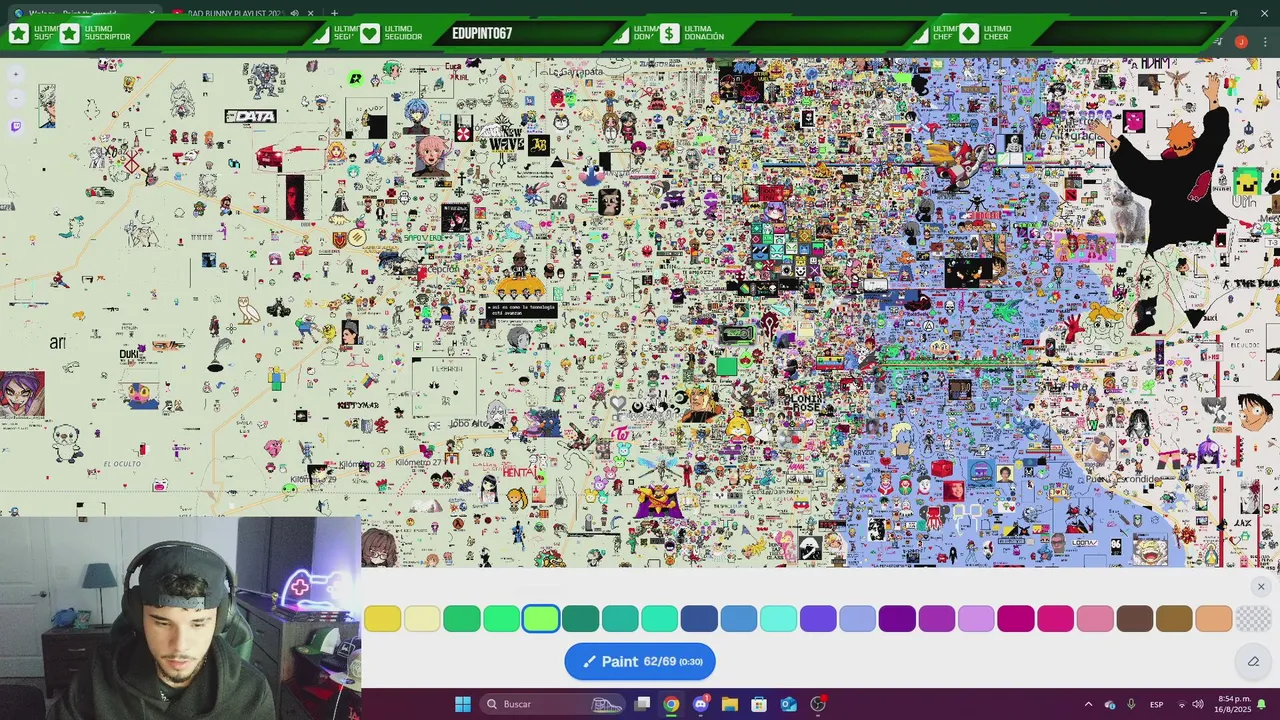Click the solid green square on the canvas
The image size is (1280, 720).
[x=726, y=367]
